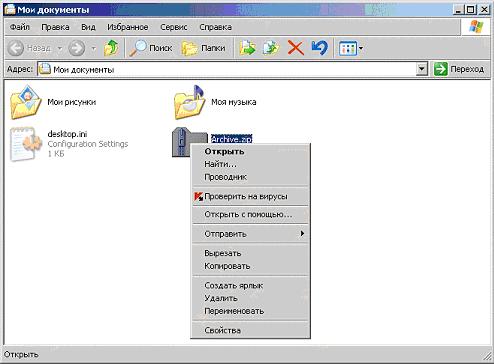Choose Проводник in the context menu

pyautogui.click(x=250, y=177)
